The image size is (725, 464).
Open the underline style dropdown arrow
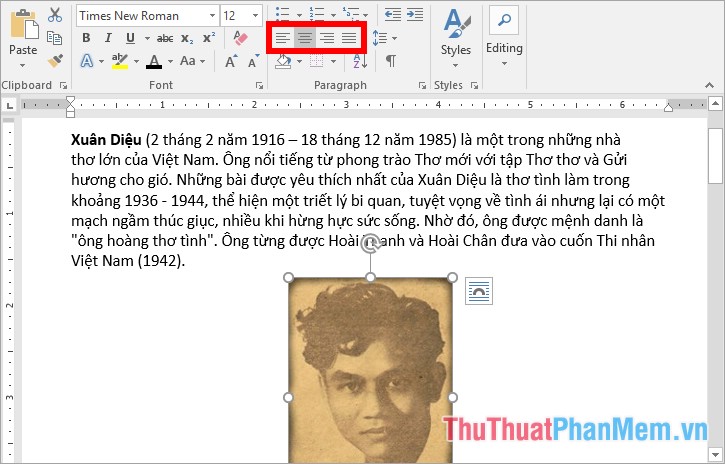coord(147,38)
